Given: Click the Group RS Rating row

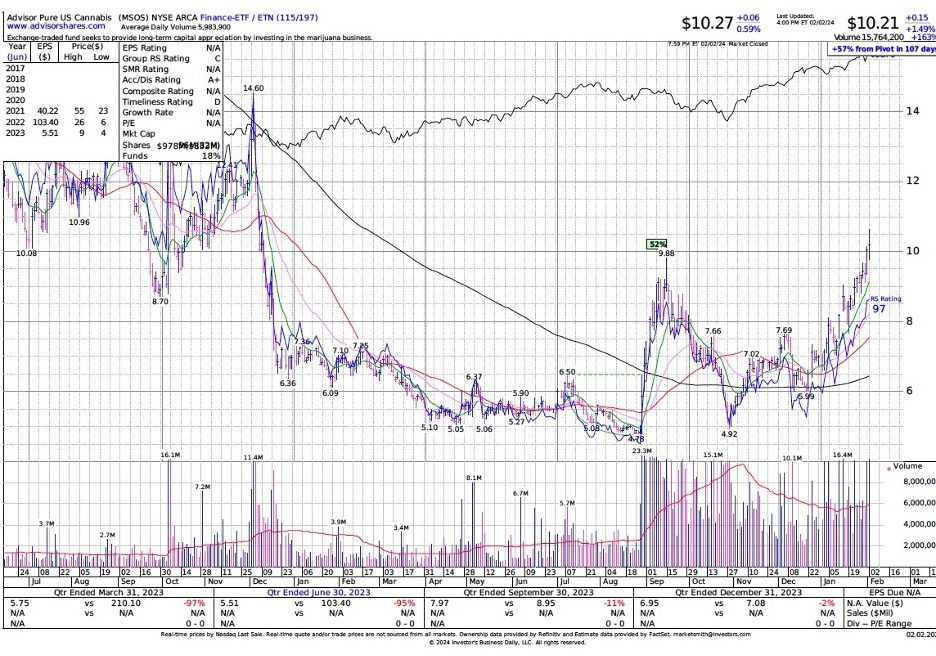Looking at the screenshot, I should (x=171, y=58).
